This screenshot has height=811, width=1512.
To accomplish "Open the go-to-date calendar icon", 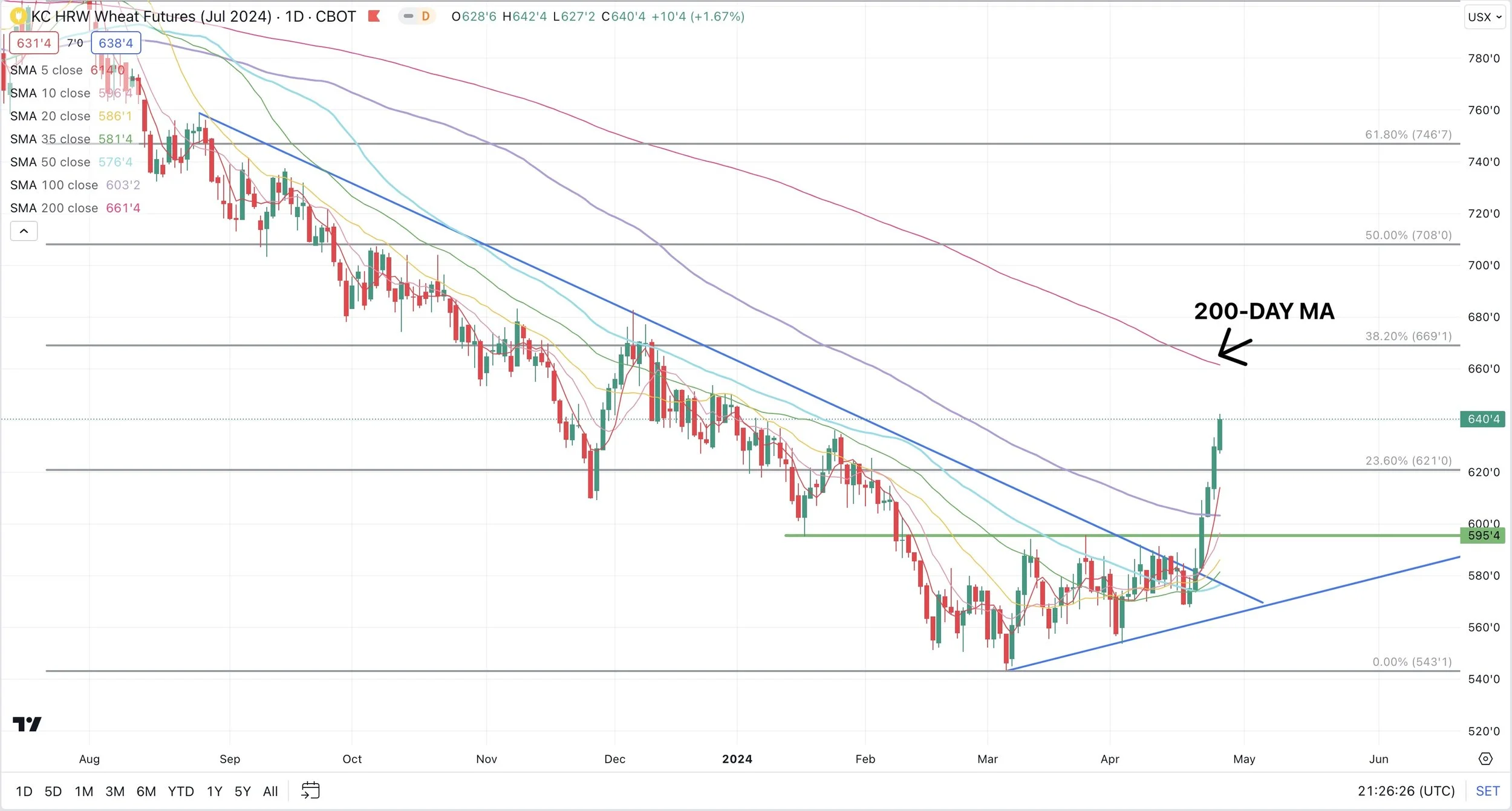I will click(310, 790).
